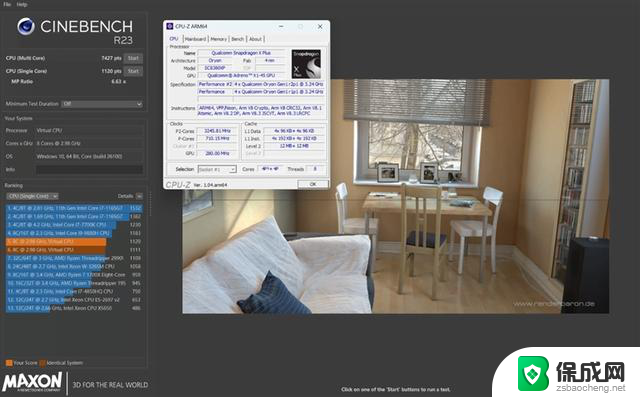Minimize the CPU-Z ARM64 window
640x397 pixels.
coord(281,27)
